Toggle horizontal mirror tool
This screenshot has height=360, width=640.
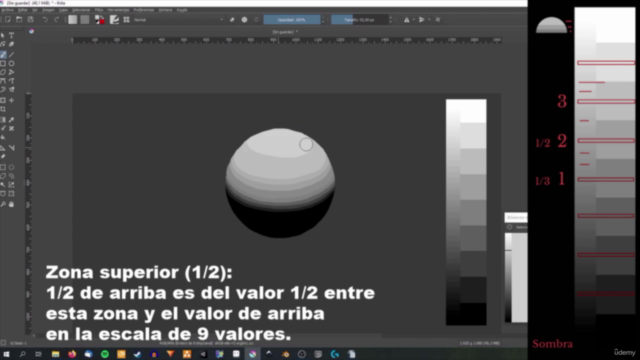tap(407, 20)
